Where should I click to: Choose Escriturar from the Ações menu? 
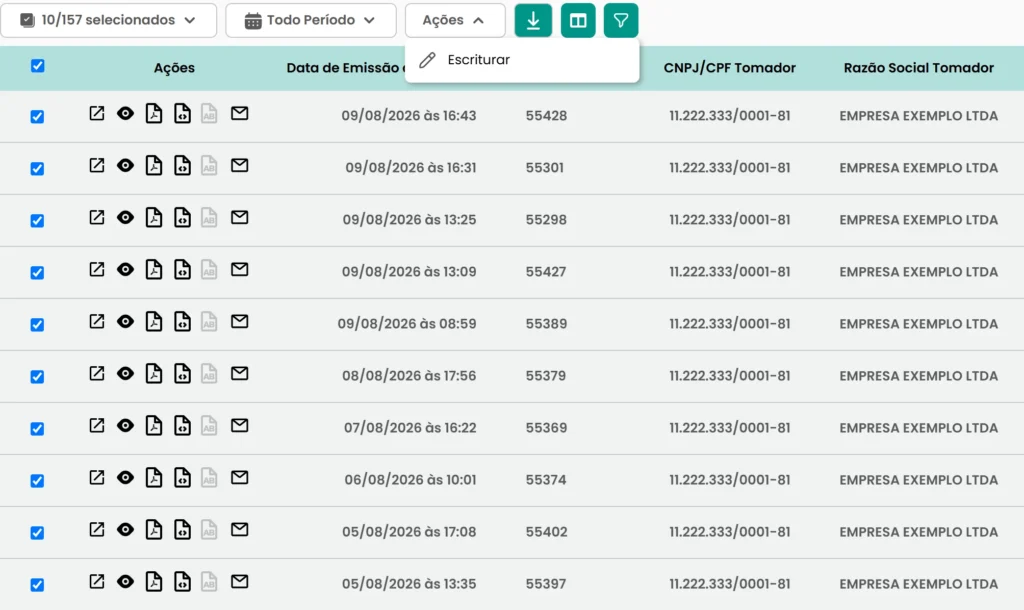[522, 60]
